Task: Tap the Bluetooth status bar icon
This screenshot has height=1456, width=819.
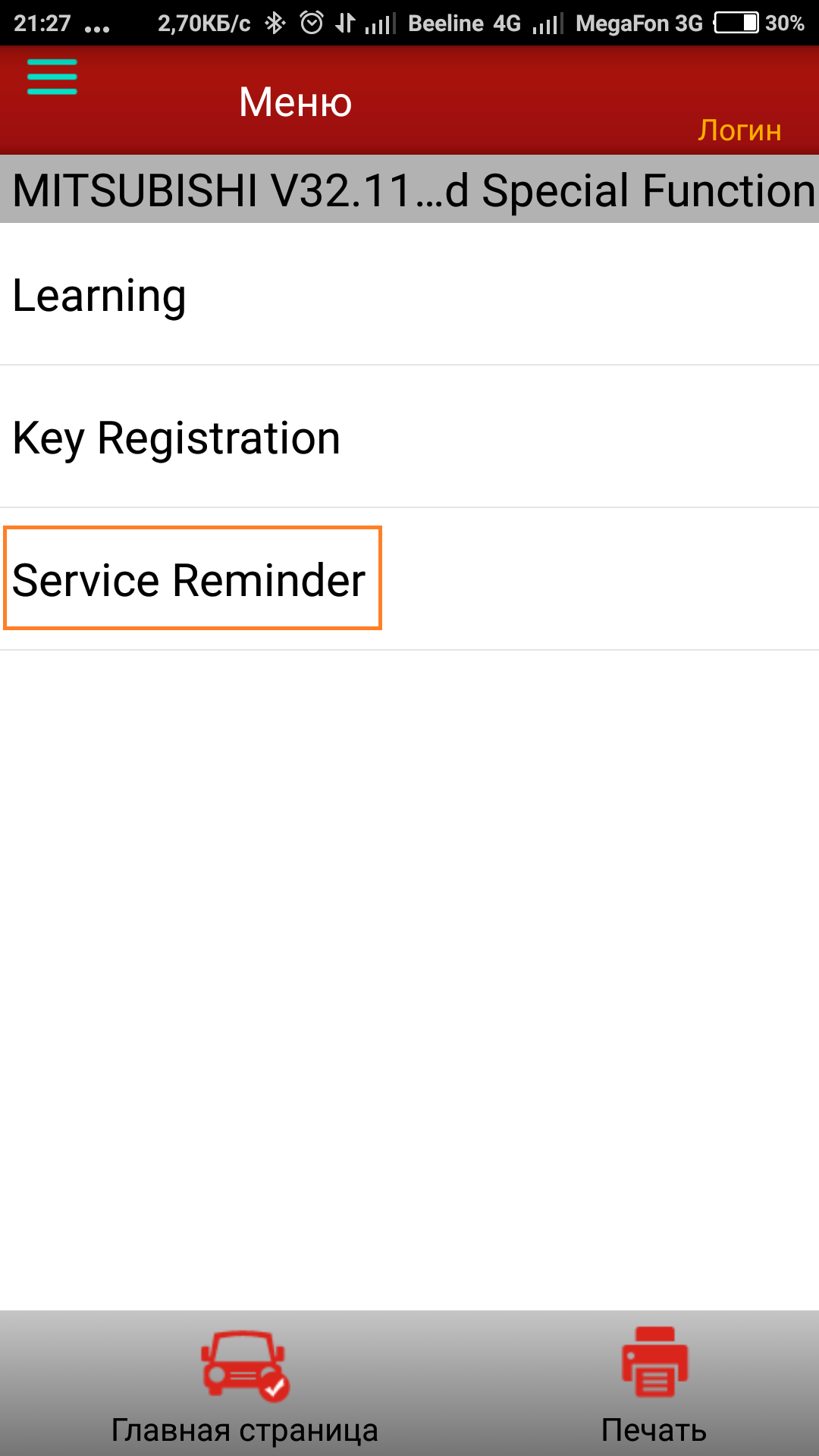Action: click(x=275, y=24)
